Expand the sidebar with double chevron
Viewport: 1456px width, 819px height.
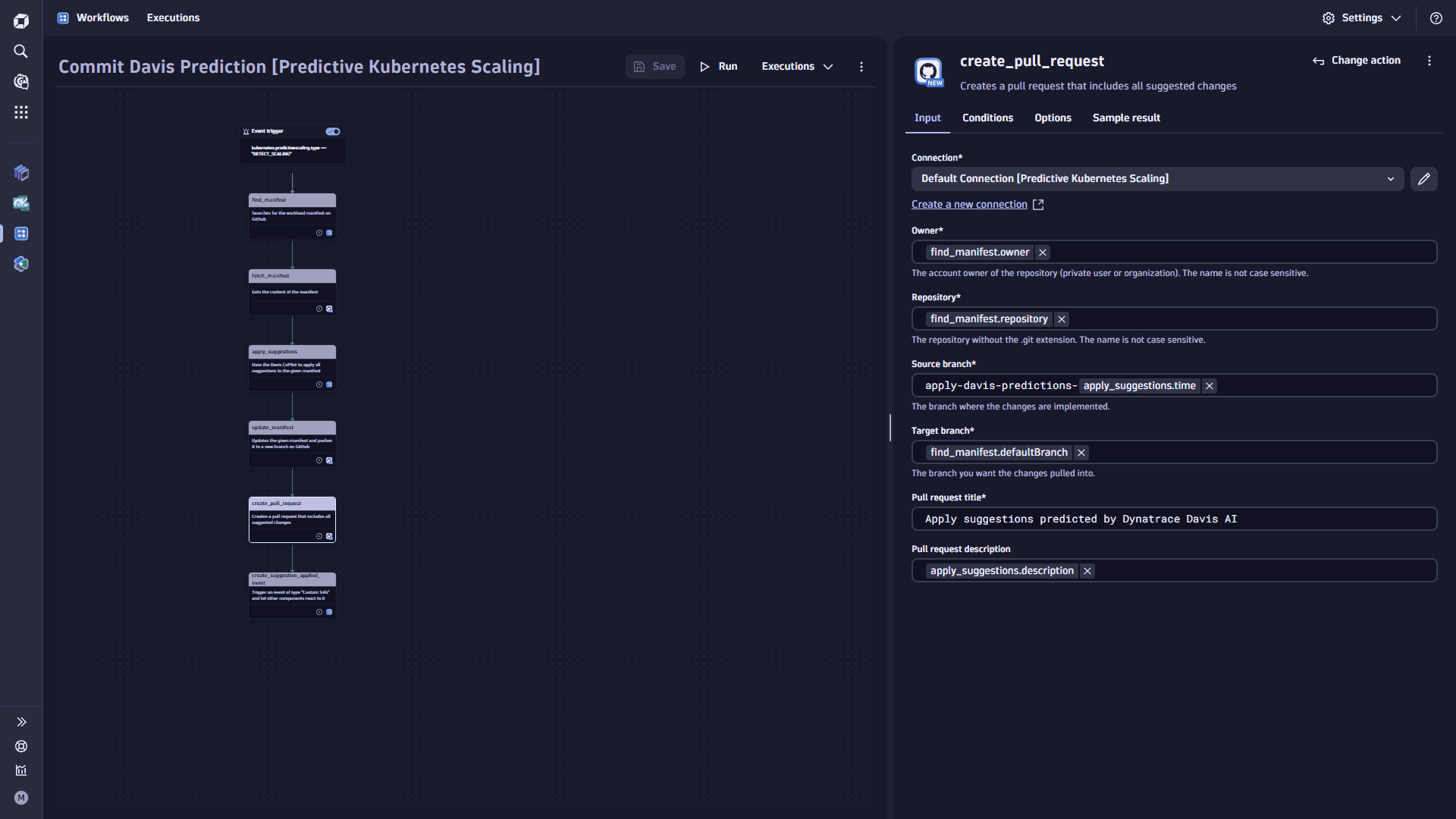(x=21, y=722)
